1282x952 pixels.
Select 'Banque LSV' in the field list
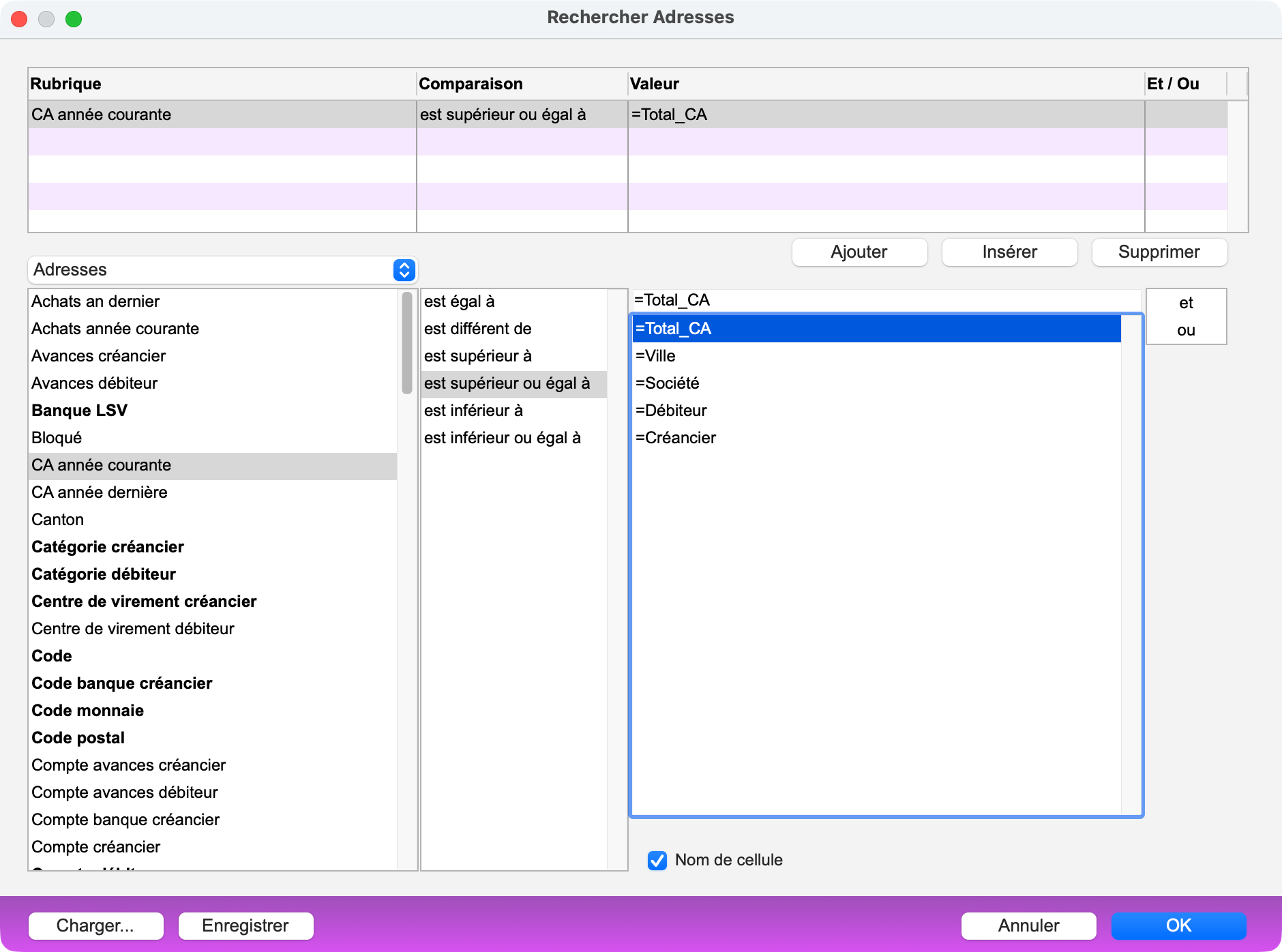click(x=80, y=411)
